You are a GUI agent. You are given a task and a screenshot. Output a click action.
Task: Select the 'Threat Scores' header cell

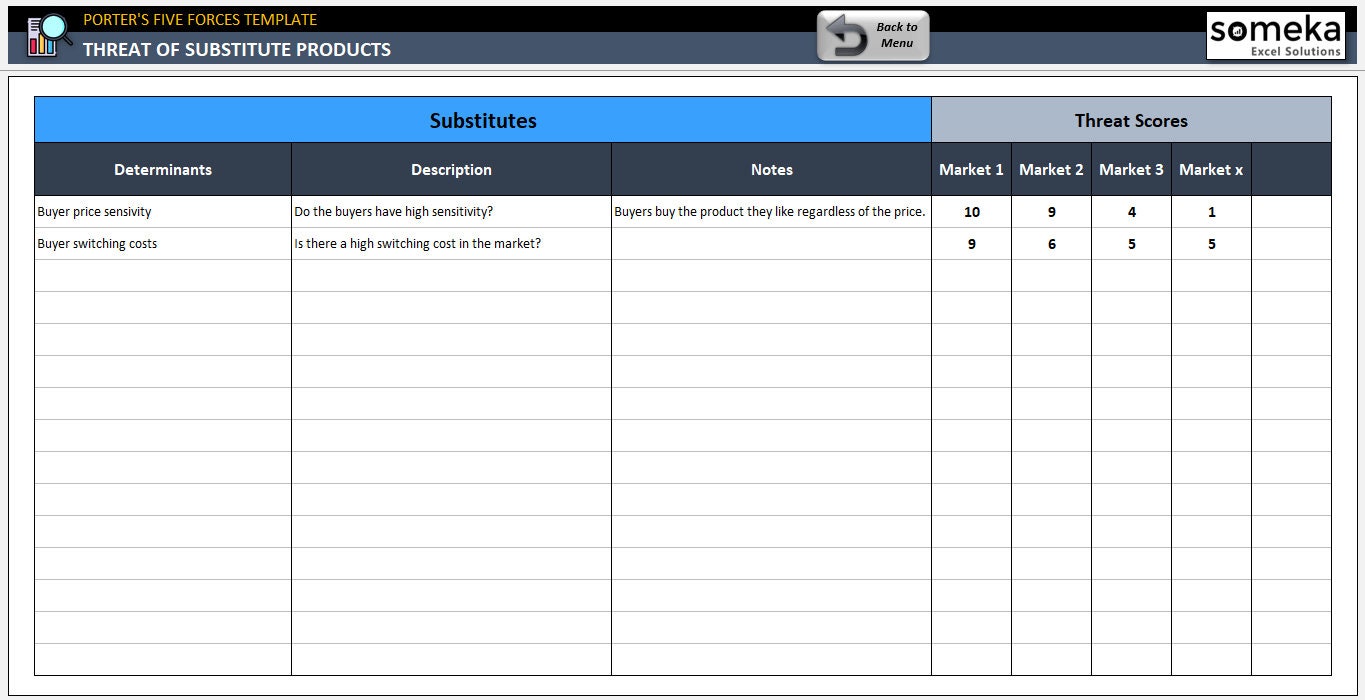click(1130, 119)
